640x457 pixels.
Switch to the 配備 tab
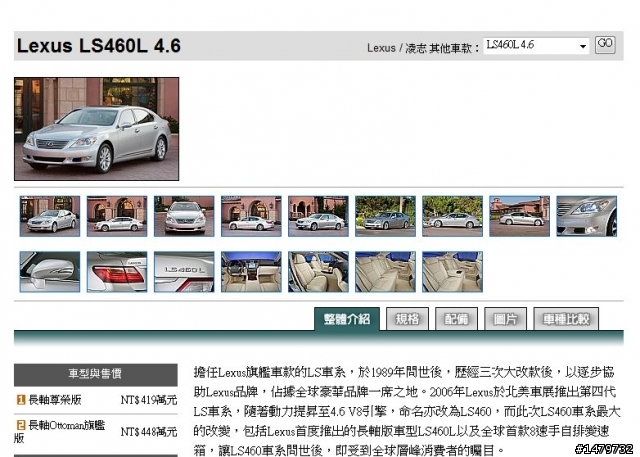tap(456, 319)
